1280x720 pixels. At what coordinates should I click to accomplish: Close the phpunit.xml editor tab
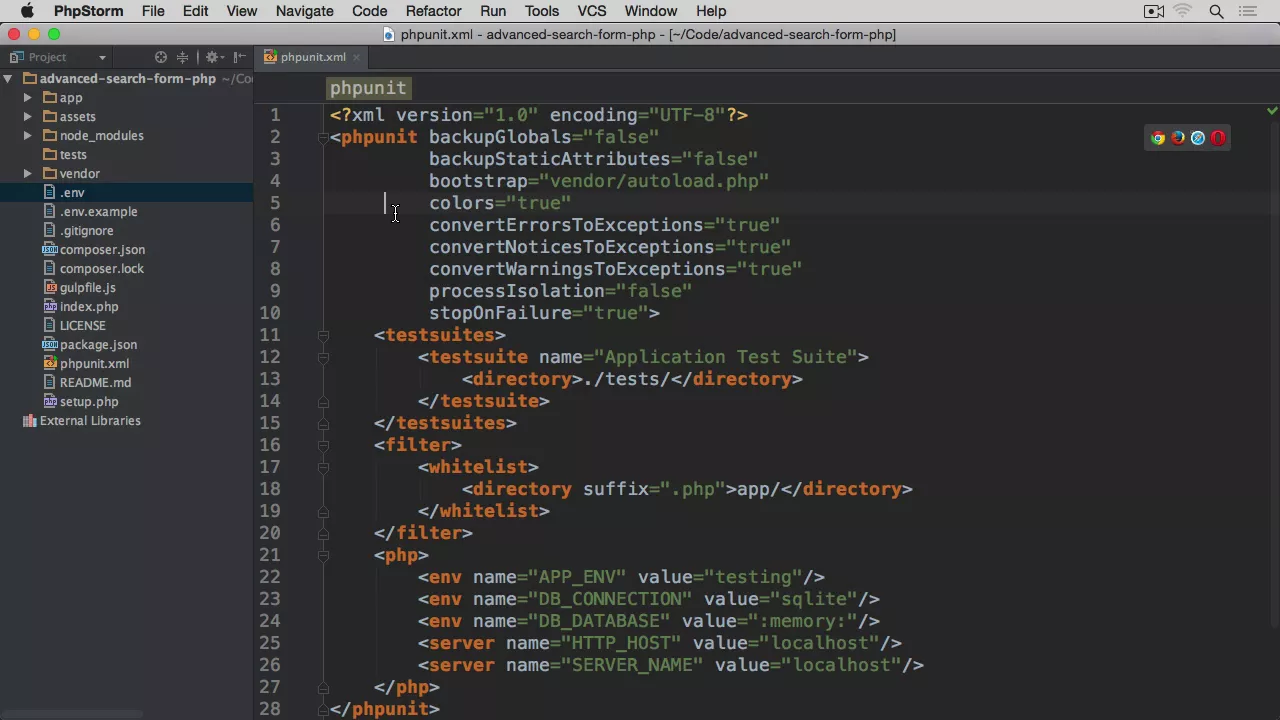click(356, 58)
